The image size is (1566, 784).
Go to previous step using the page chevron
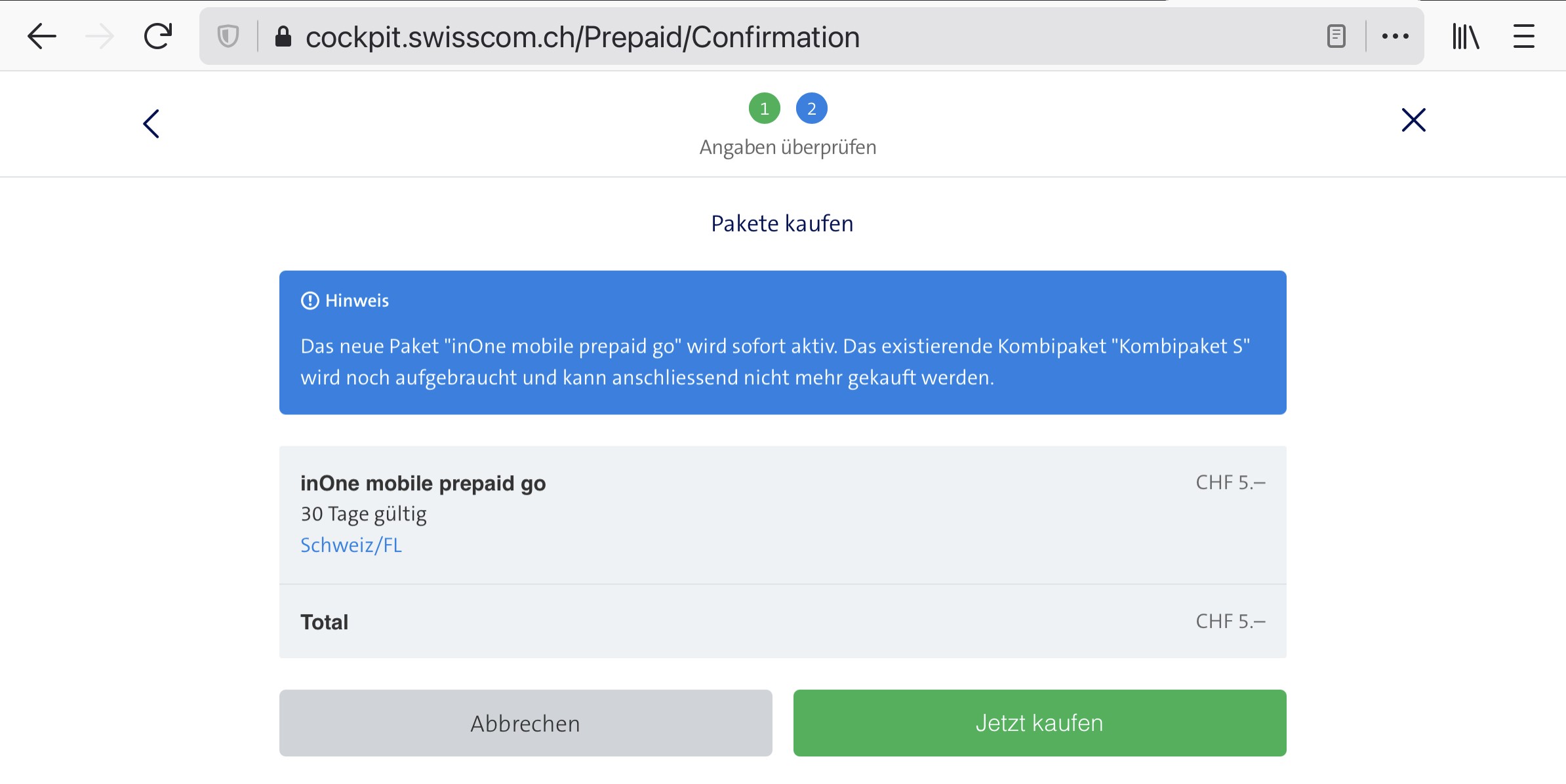tap(151, 123)
